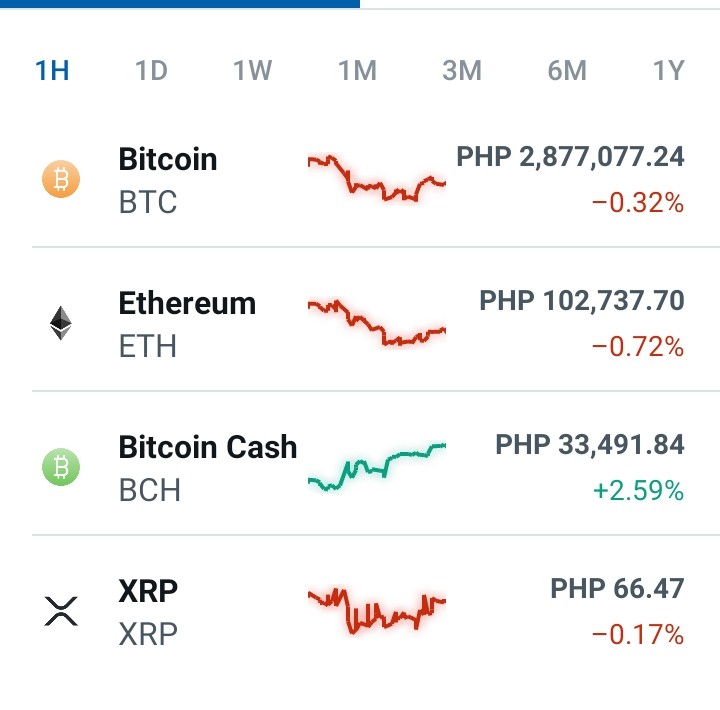Select the 1H time range tab
This screenshot has width=720, height=710.
click(52, 71)
